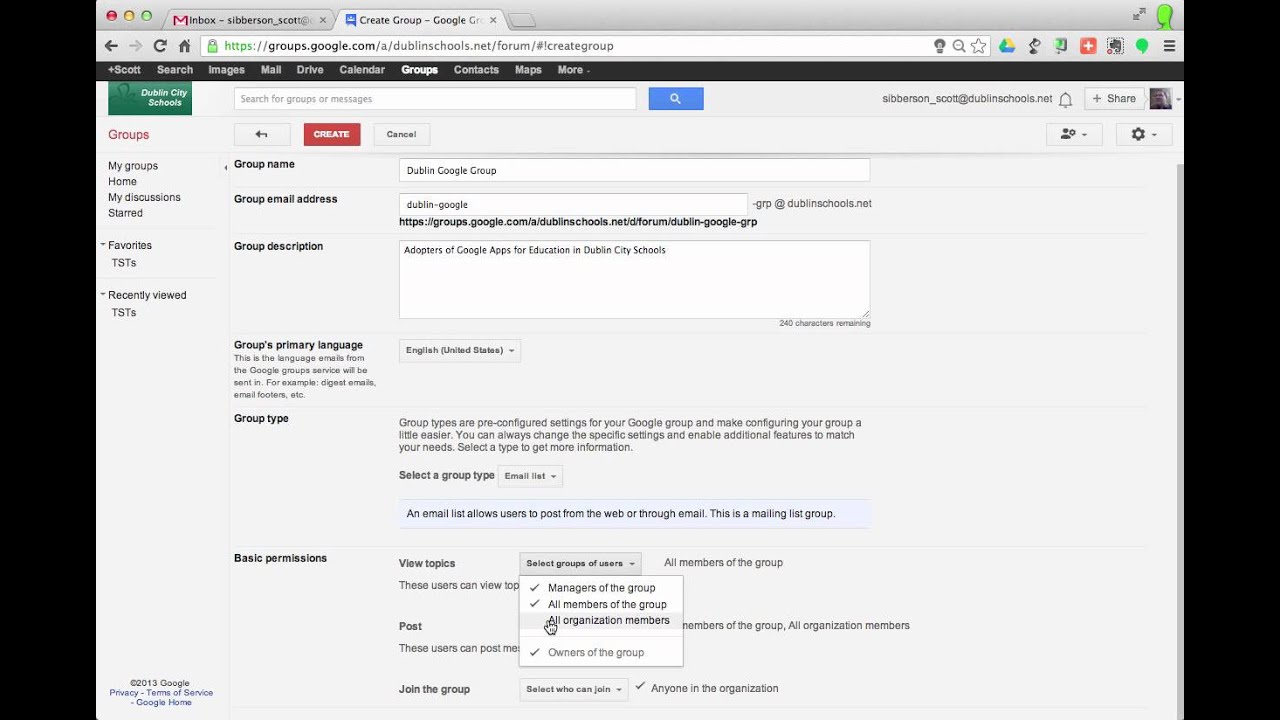Viewport: 1280px width, 720px height.
Task: Click the Group name input field
Action: pyautogui.click(x=634, y=170)
